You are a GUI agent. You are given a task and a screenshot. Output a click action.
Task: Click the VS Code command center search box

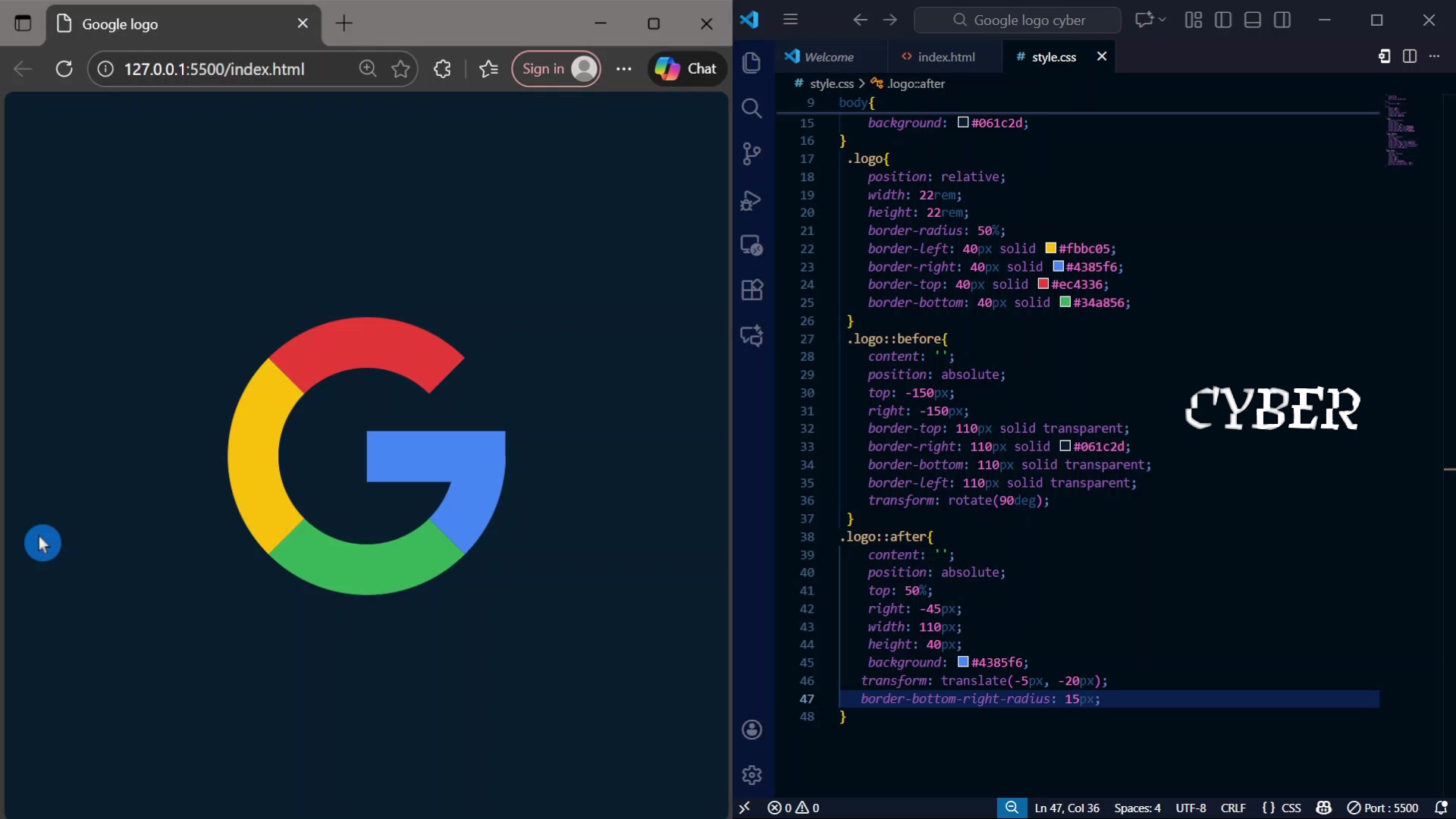point(1018,20)
